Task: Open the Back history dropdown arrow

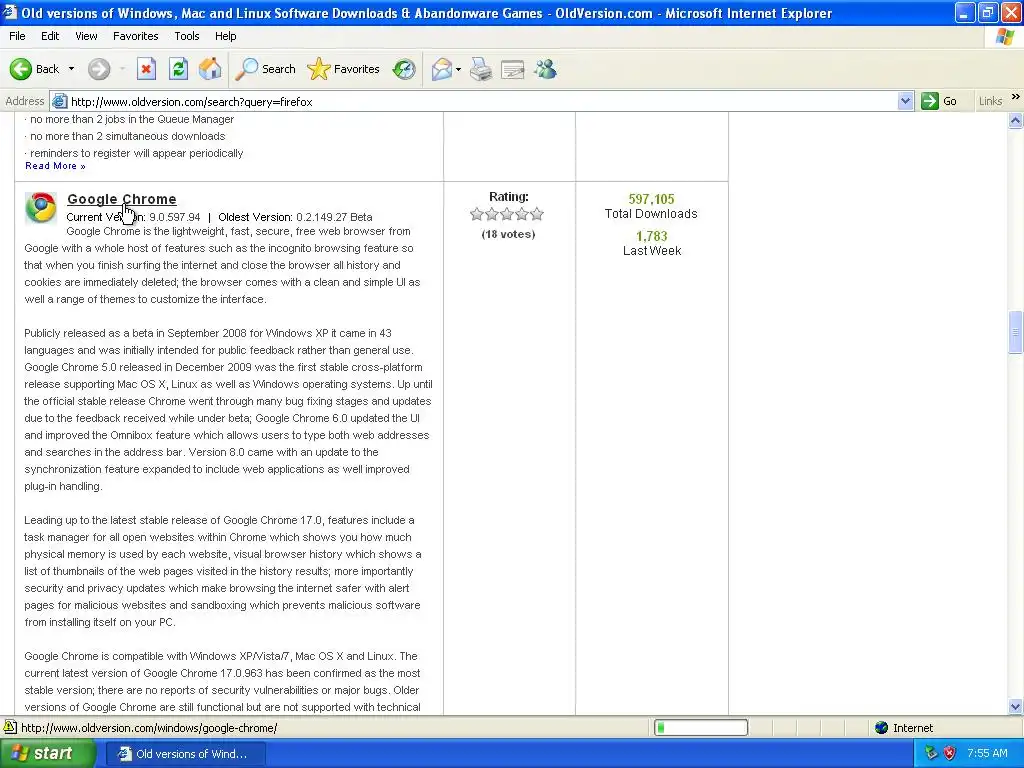Action: coord(71,69)
